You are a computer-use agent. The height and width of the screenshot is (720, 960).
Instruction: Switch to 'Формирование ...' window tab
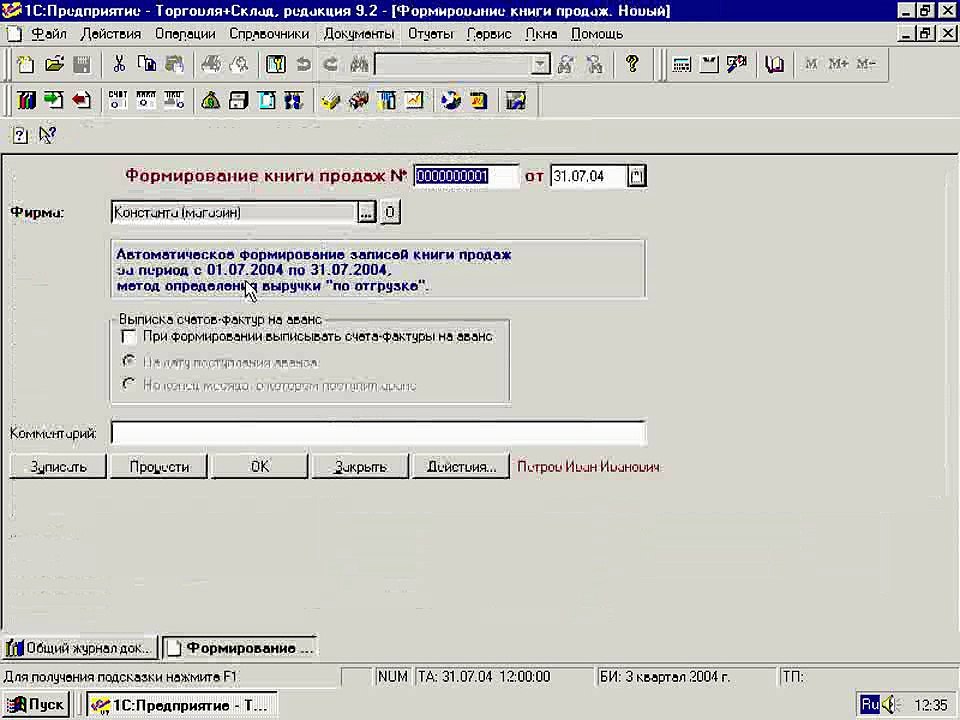(x=241, y=648)
